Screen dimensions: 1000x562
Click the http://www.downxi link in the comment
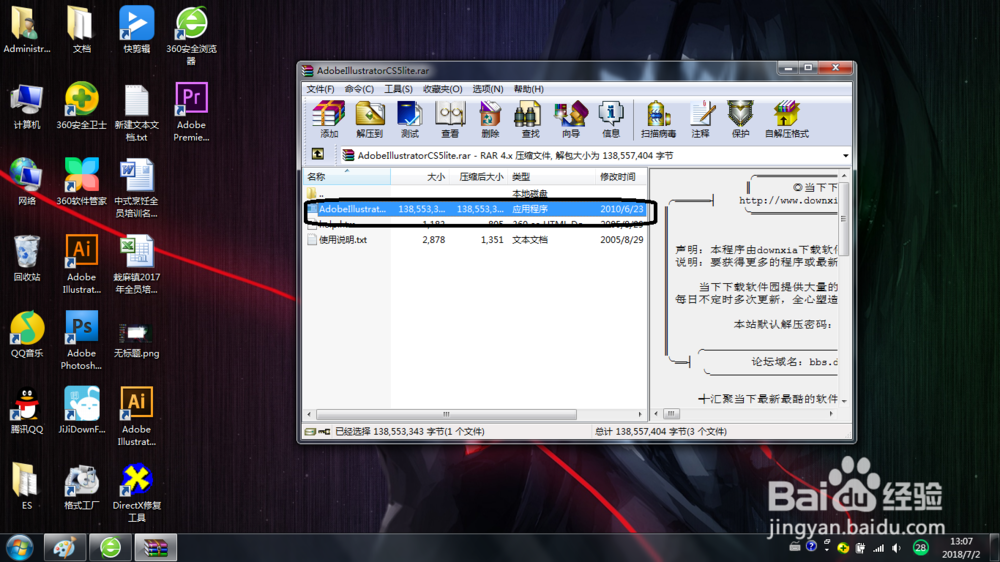[788, 200]
